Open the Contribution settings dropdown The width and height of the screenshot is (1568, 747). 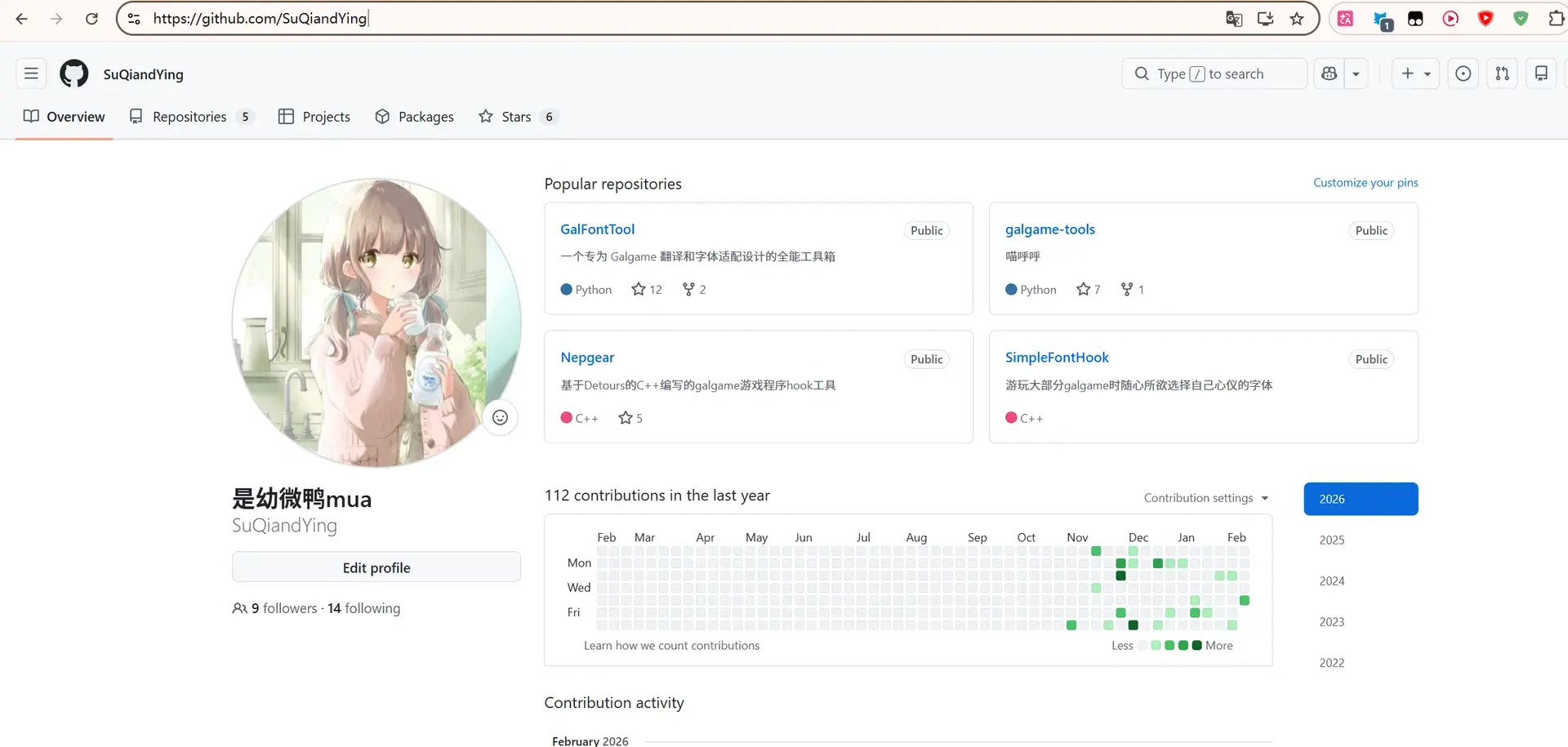[1206, 498]
